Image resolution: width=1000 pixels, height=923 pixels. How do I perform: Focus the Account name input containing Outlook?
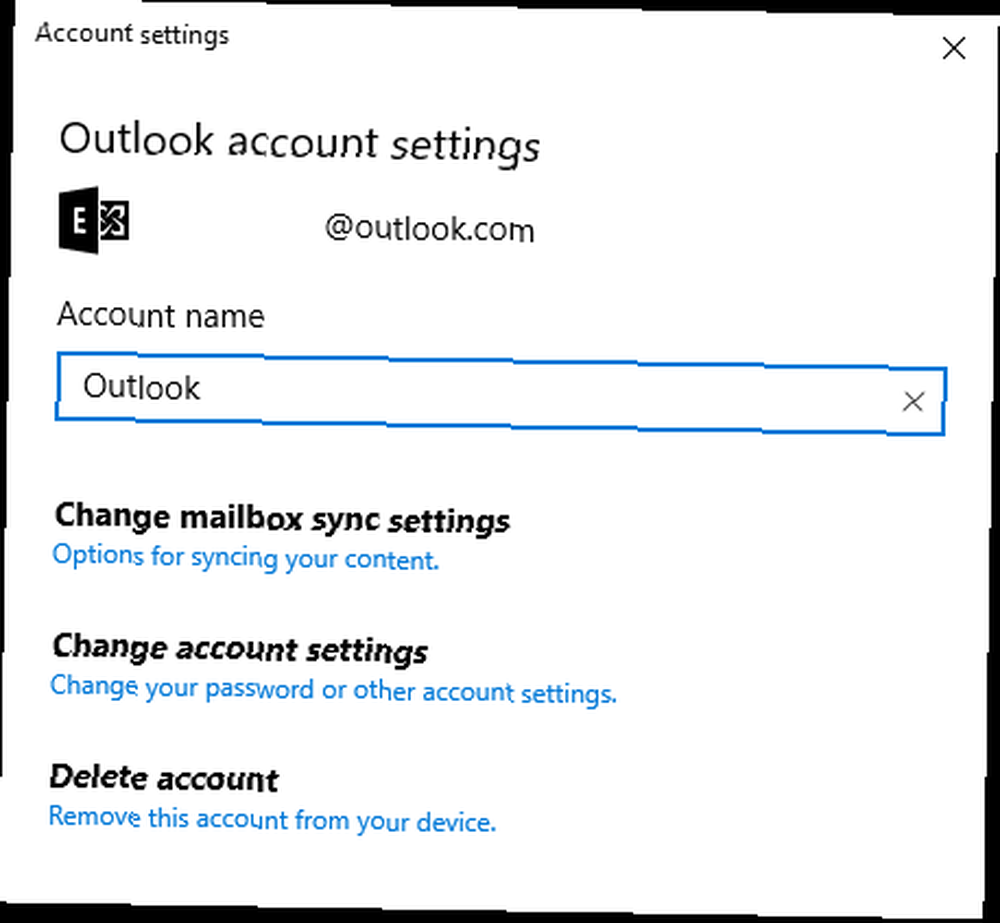coord(501,394)
